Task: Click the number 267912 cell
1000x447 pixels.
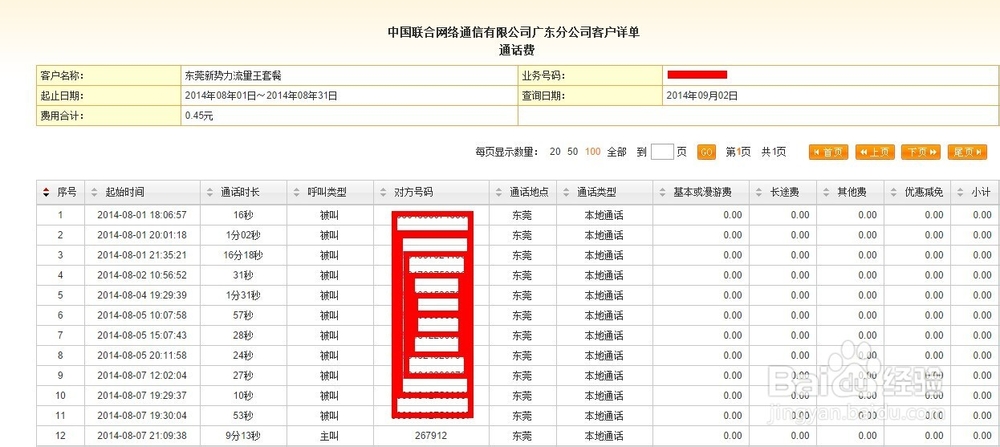Action: (431, 436)
